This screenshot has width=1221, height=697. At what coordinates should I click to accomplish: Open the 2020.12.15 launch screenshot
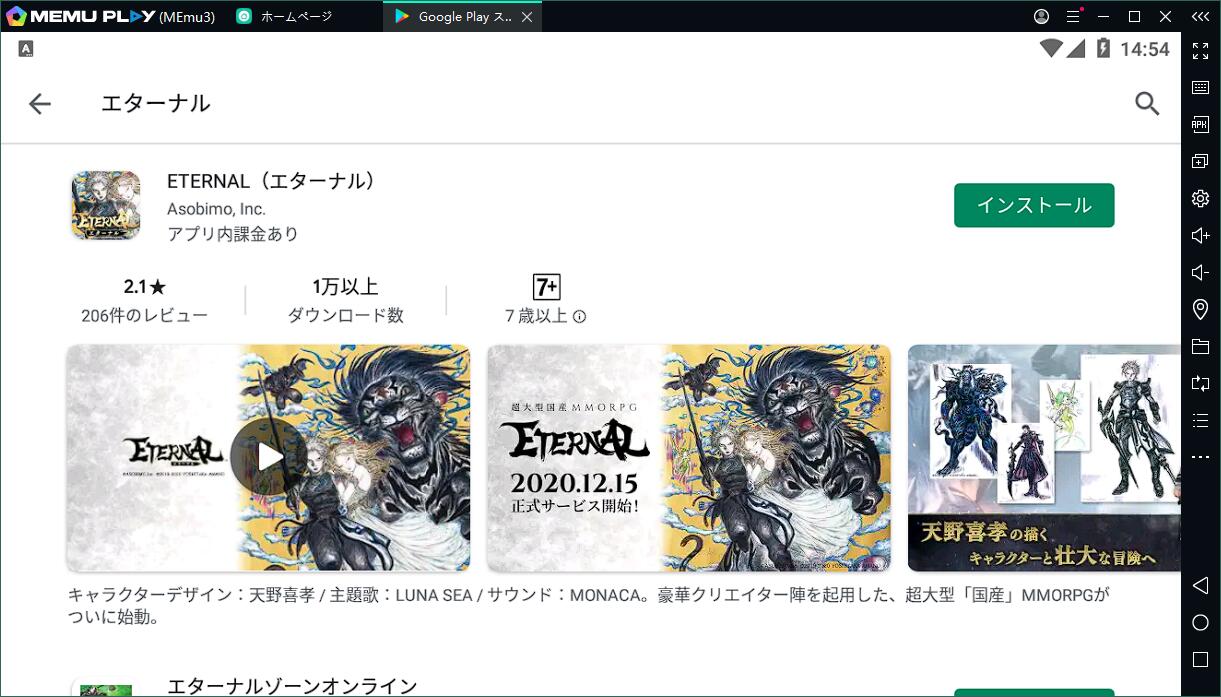[x=688, y=457]
